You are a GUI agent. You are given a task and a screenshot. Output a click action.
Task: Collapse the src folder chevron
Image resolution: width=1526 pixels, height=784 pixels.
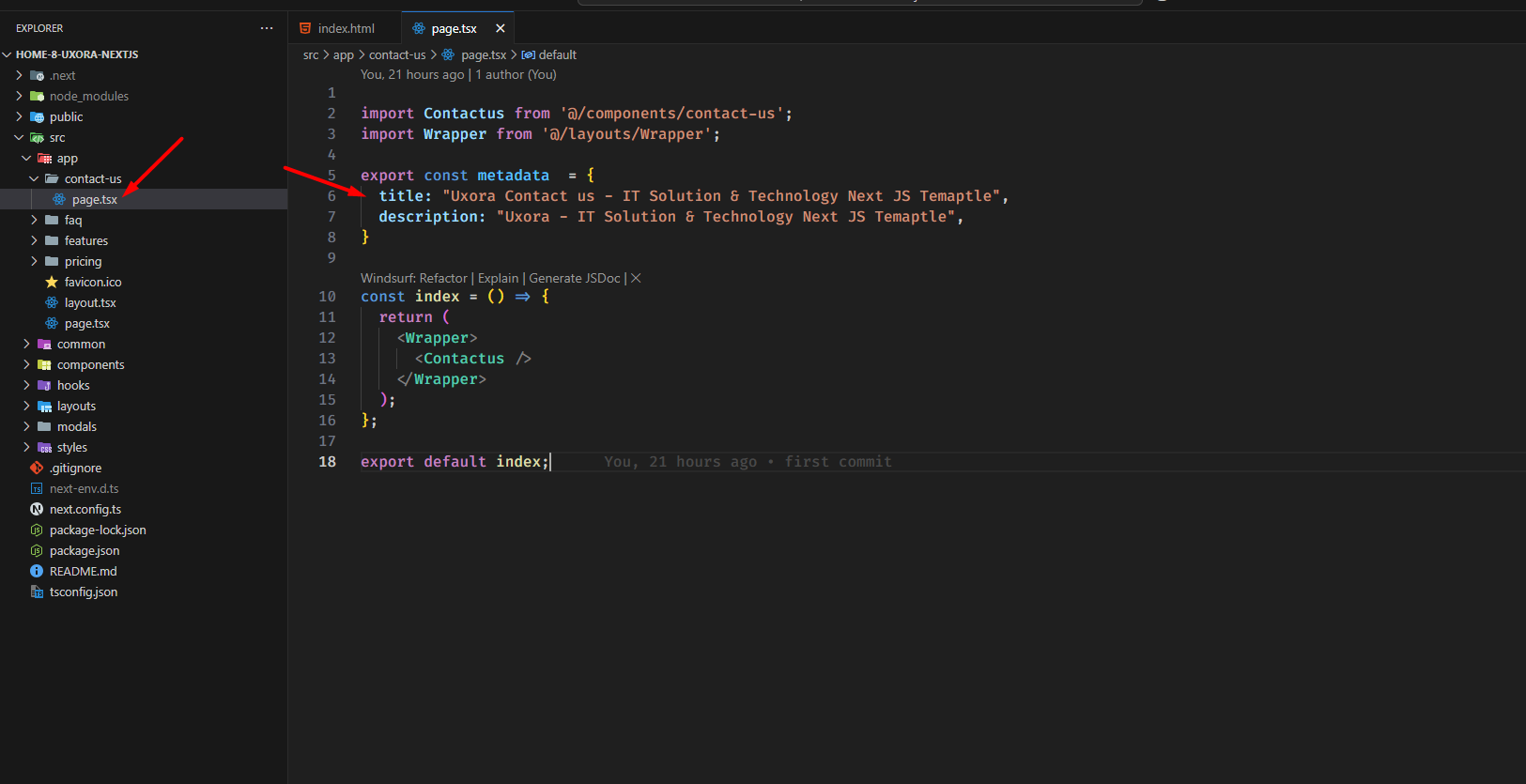pos(19,137)
